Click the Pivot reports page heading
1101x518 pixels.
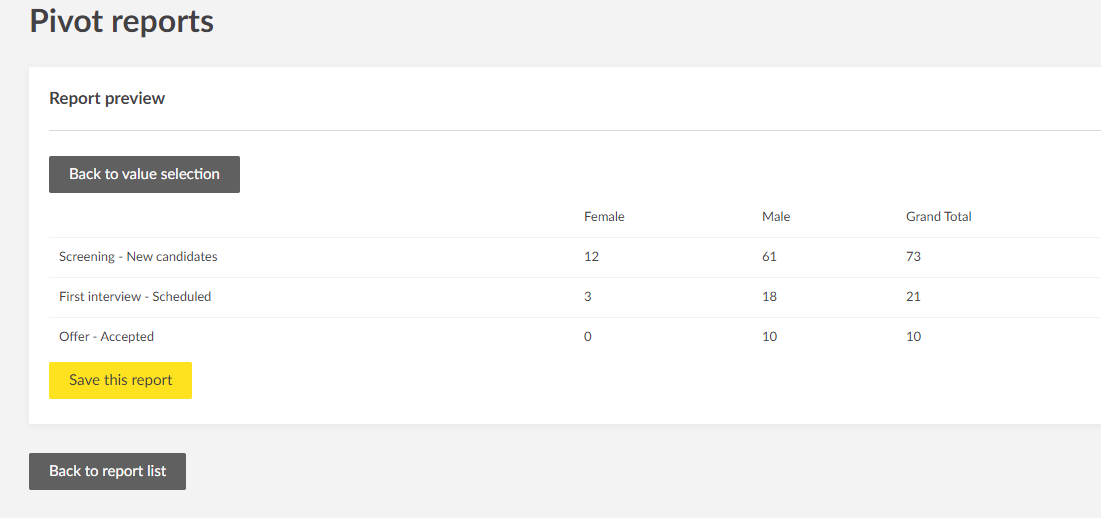click(x=121, y=20)
